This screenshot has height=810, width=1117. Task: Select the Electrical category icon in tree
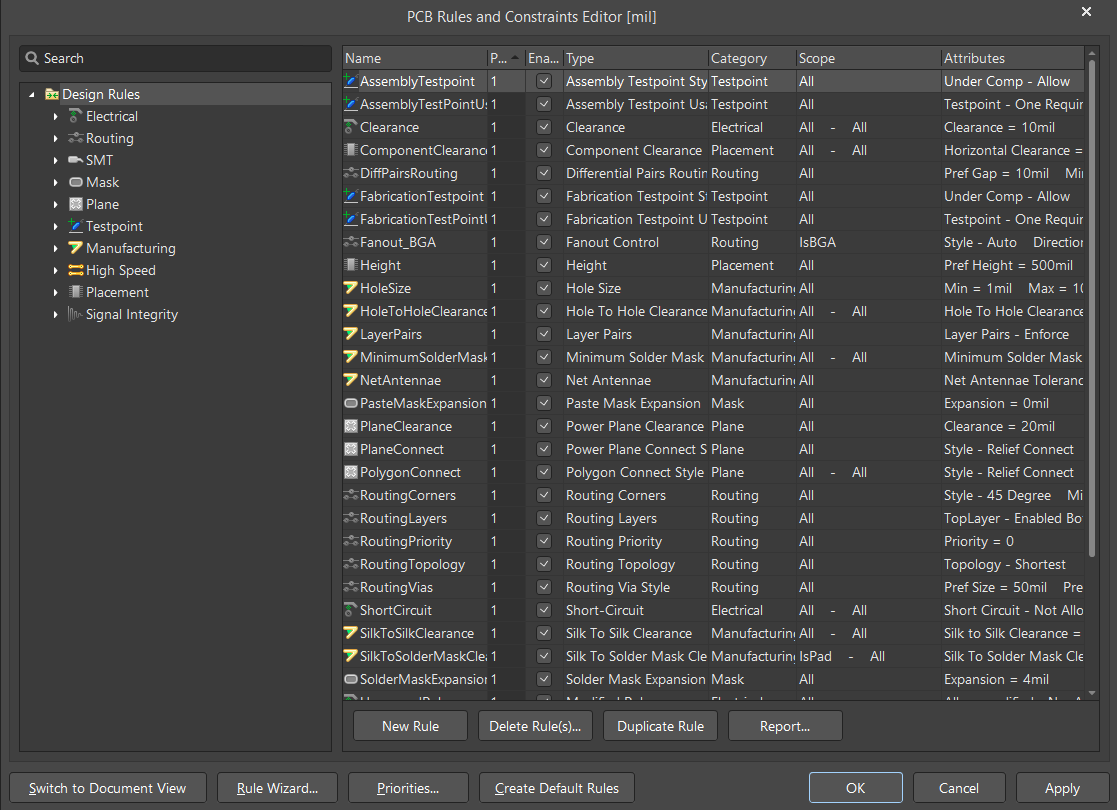pyautogui.click(x=76, y=116)
